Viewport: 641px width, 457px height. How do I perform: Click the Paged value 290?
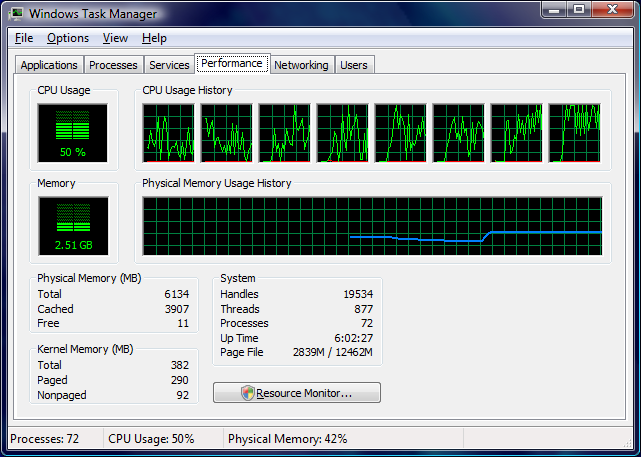180,380
